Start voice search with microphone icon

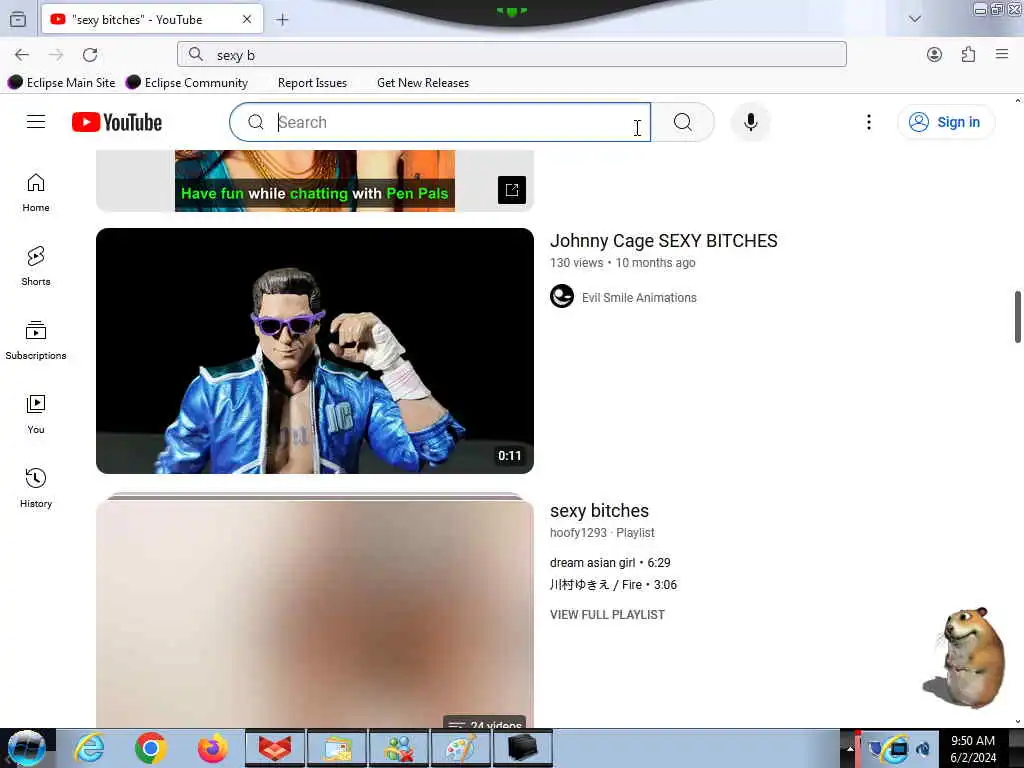(x=750, y=122)
